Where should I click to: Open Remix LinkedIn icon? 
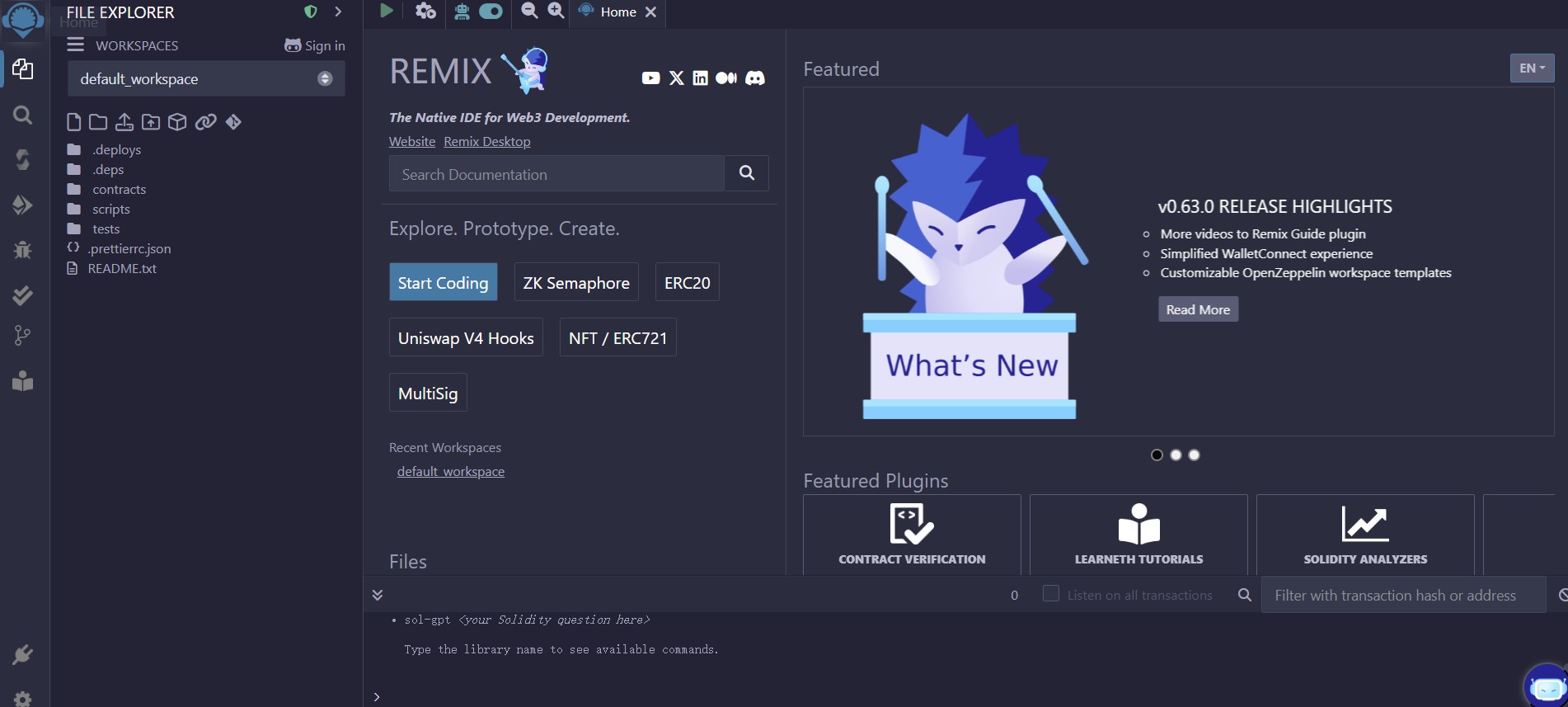pyautogui.click(x=700, y=78)
